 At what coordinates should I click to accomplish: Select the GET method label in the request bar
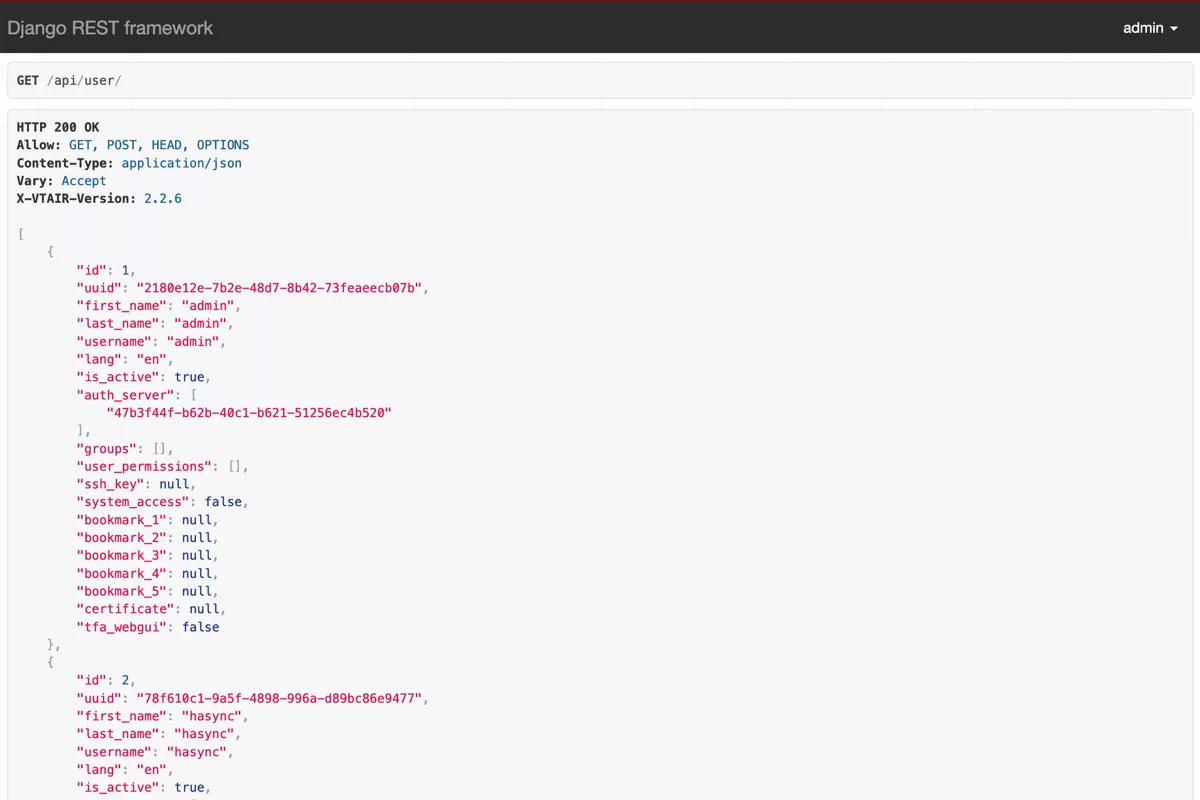click(27, 80)
